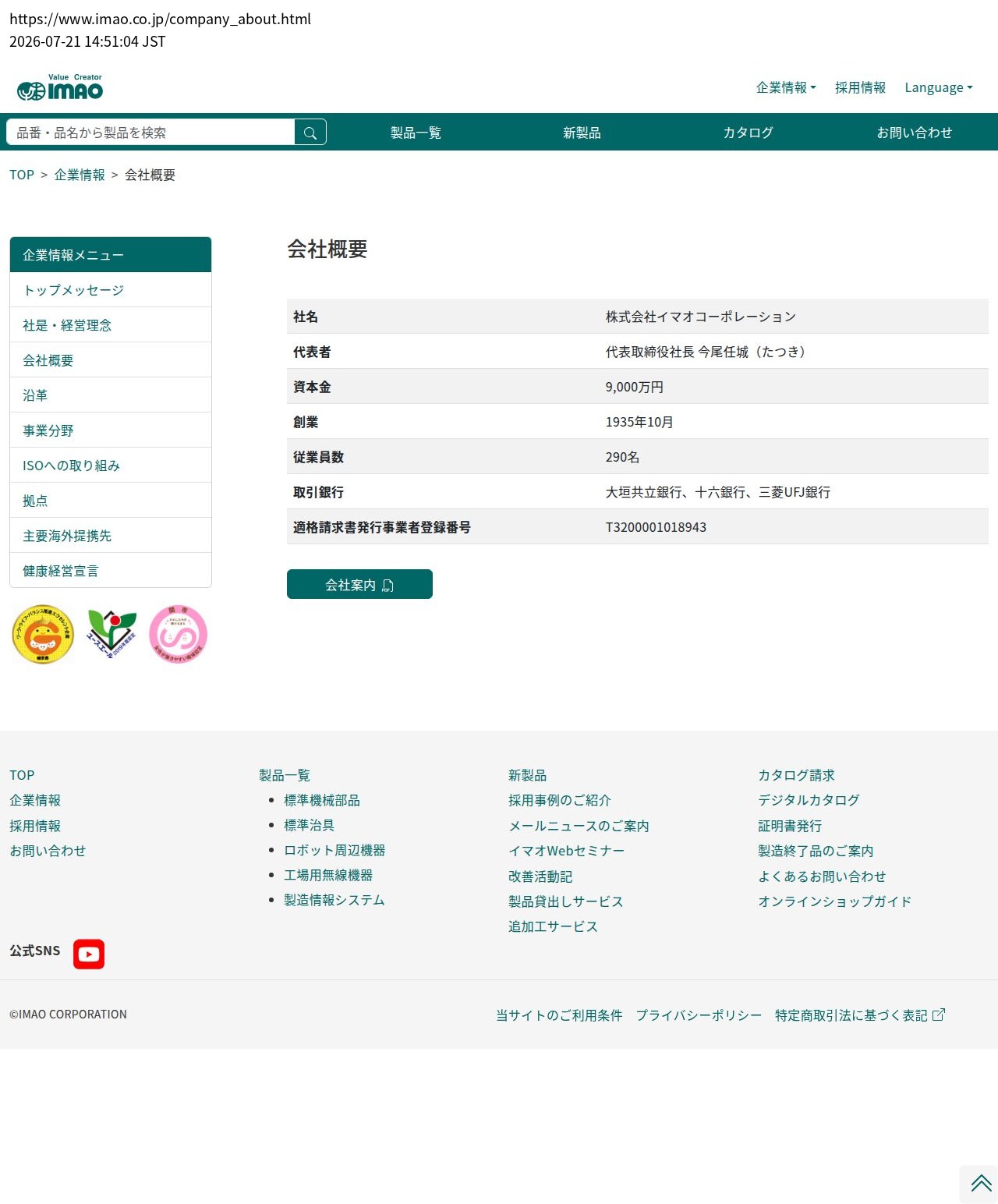Select 主要海外提携先 in the side menu
This screenshot has height=1204, width=998.
(111, 536)
